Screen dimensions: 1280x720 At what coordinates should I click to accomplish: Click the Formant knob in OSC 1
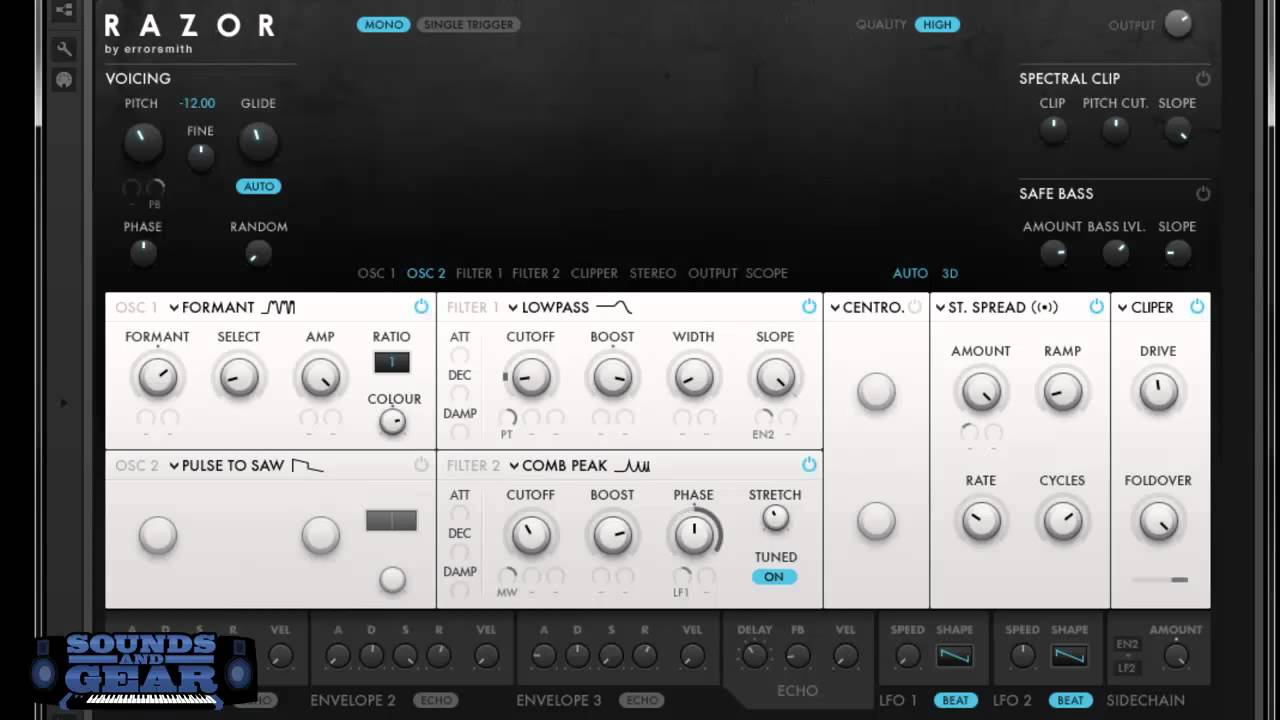(x=157, y=377)
